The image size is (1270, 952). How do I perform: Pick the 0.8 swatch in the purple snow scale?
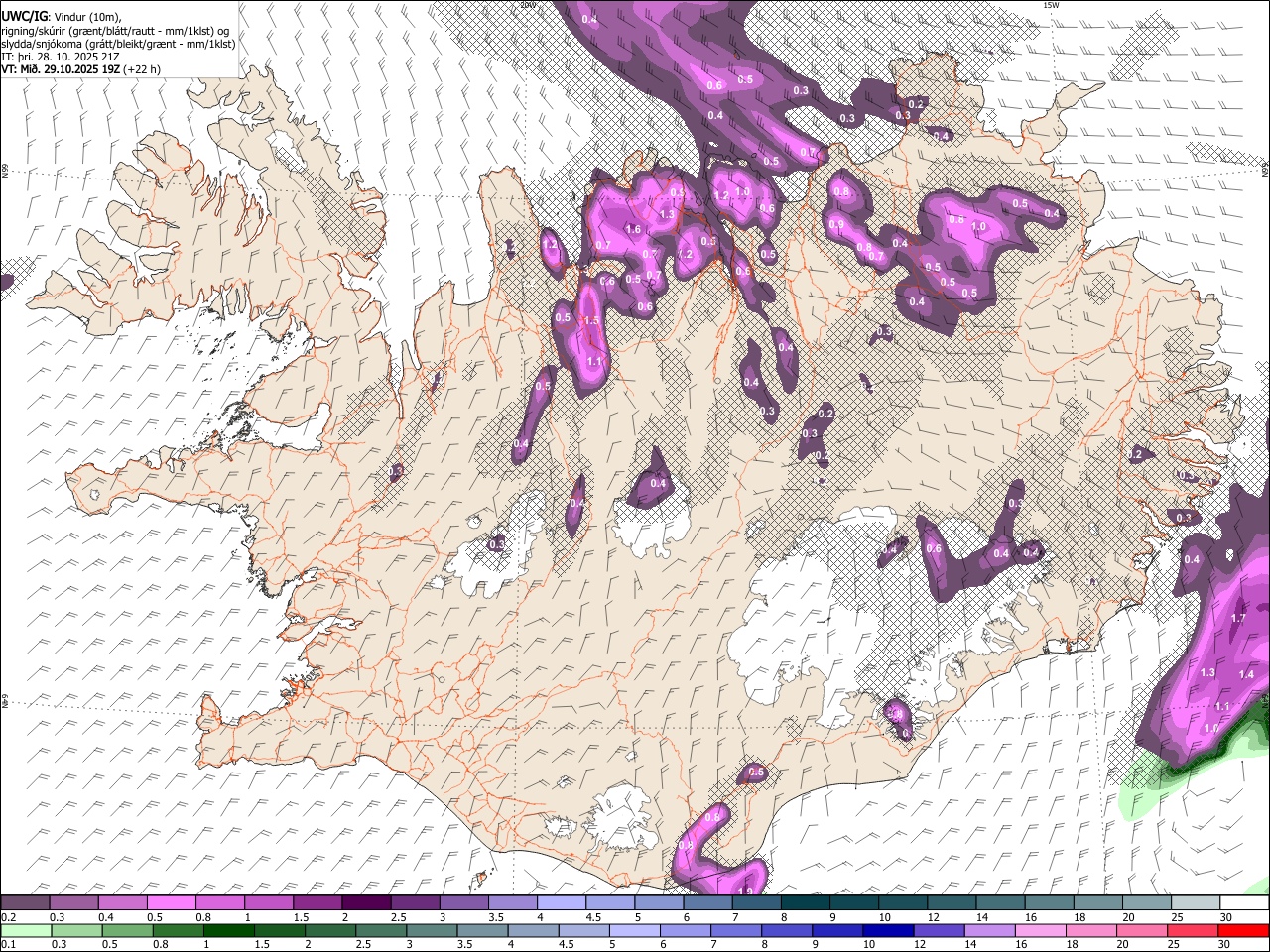(x=219, y=903)
